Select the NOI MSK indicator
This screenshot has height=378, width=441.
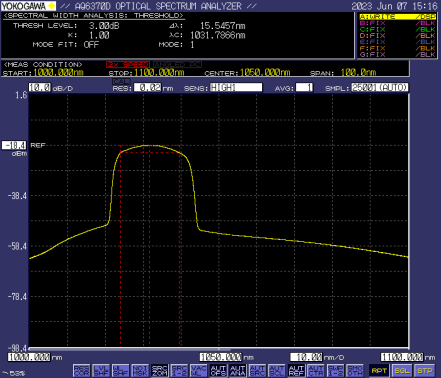(x=140, y=370)
